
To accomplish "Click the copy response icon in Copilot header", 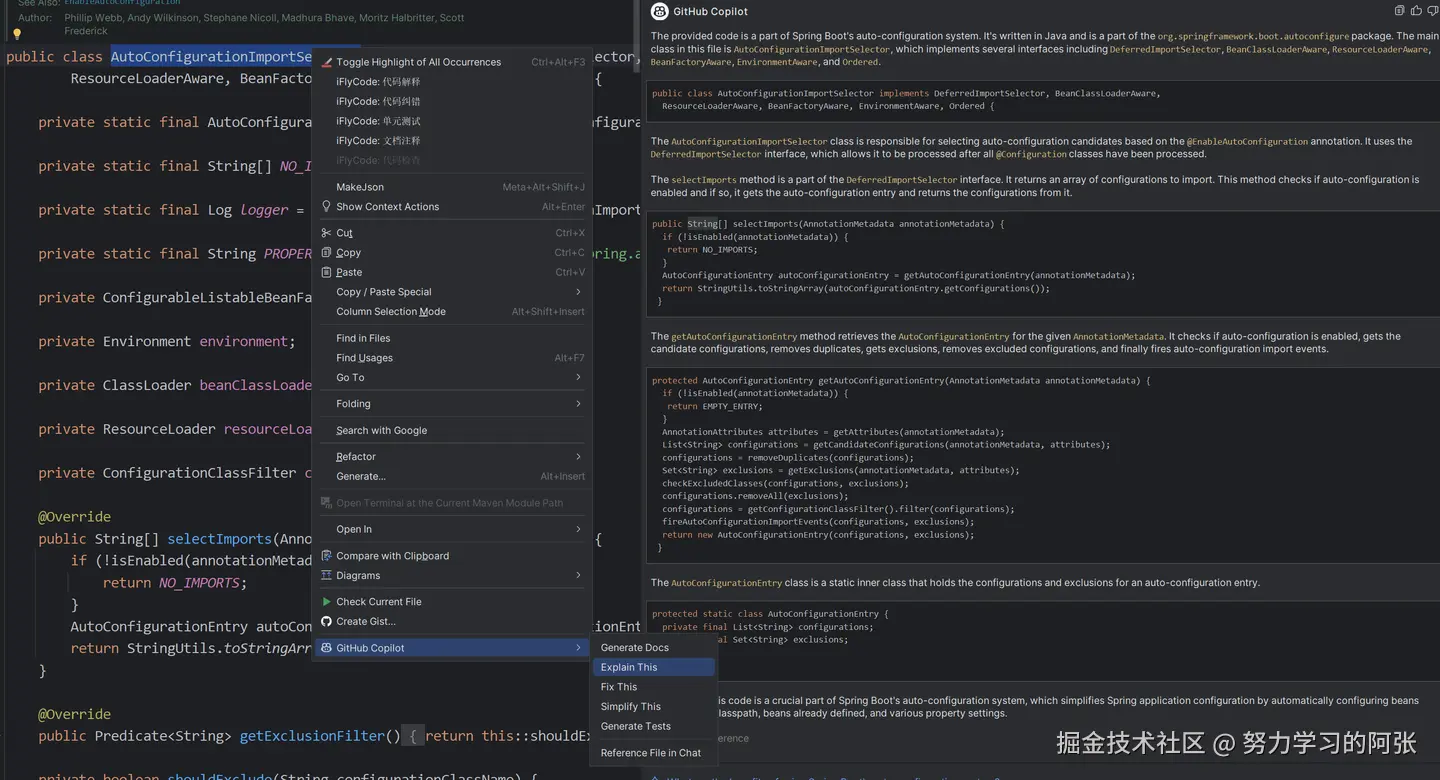I will tap(1399, 11).
